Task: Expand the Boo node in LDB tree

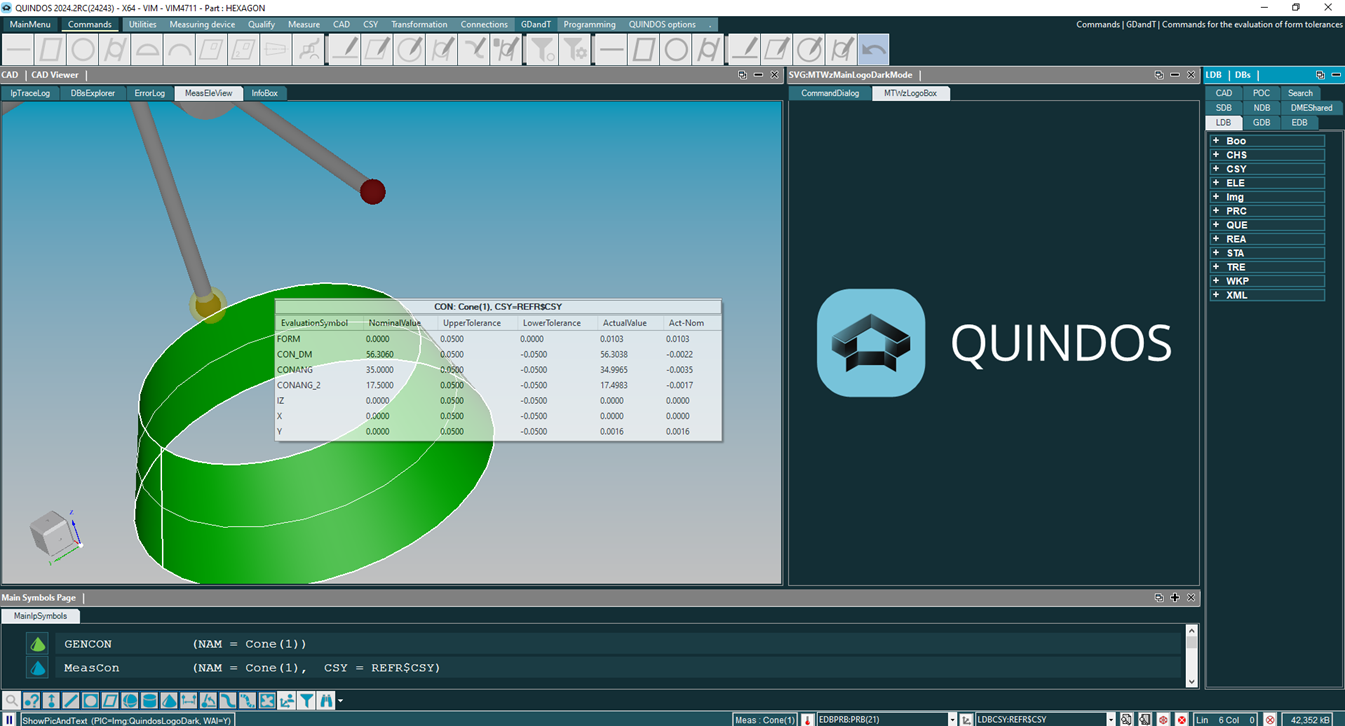Action: tap(1216, 141)
